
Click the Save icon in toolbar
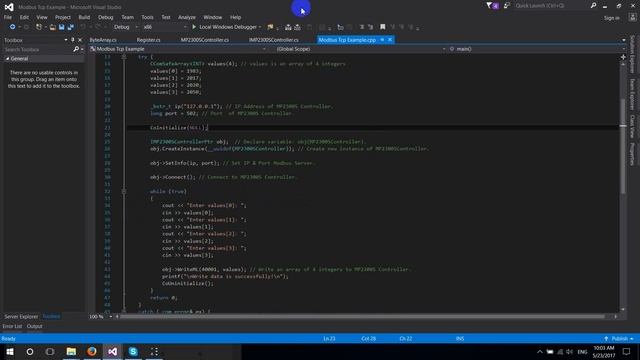pos(62,27)
